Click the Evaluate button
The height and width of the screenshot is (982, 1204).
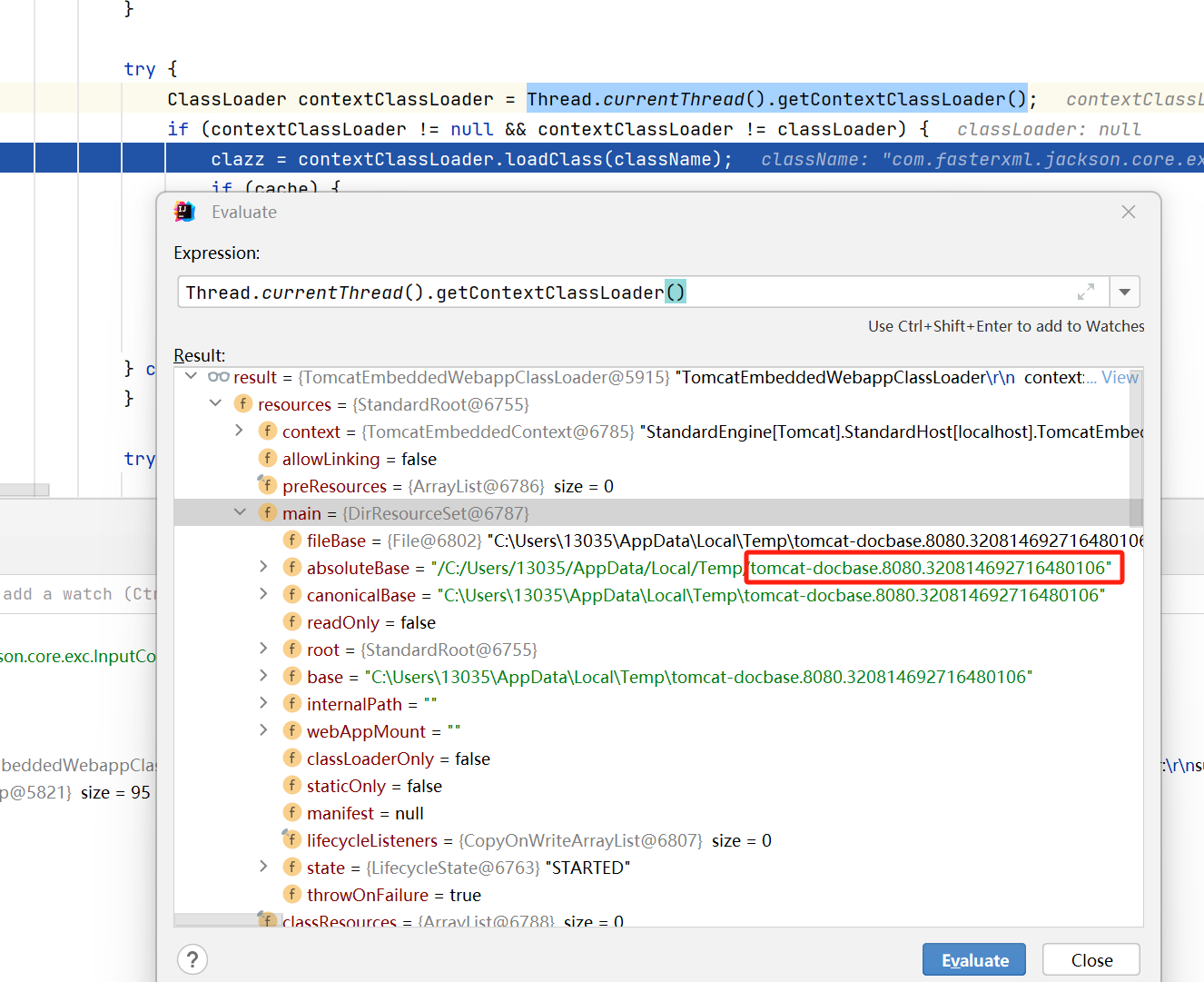point(974,960)
